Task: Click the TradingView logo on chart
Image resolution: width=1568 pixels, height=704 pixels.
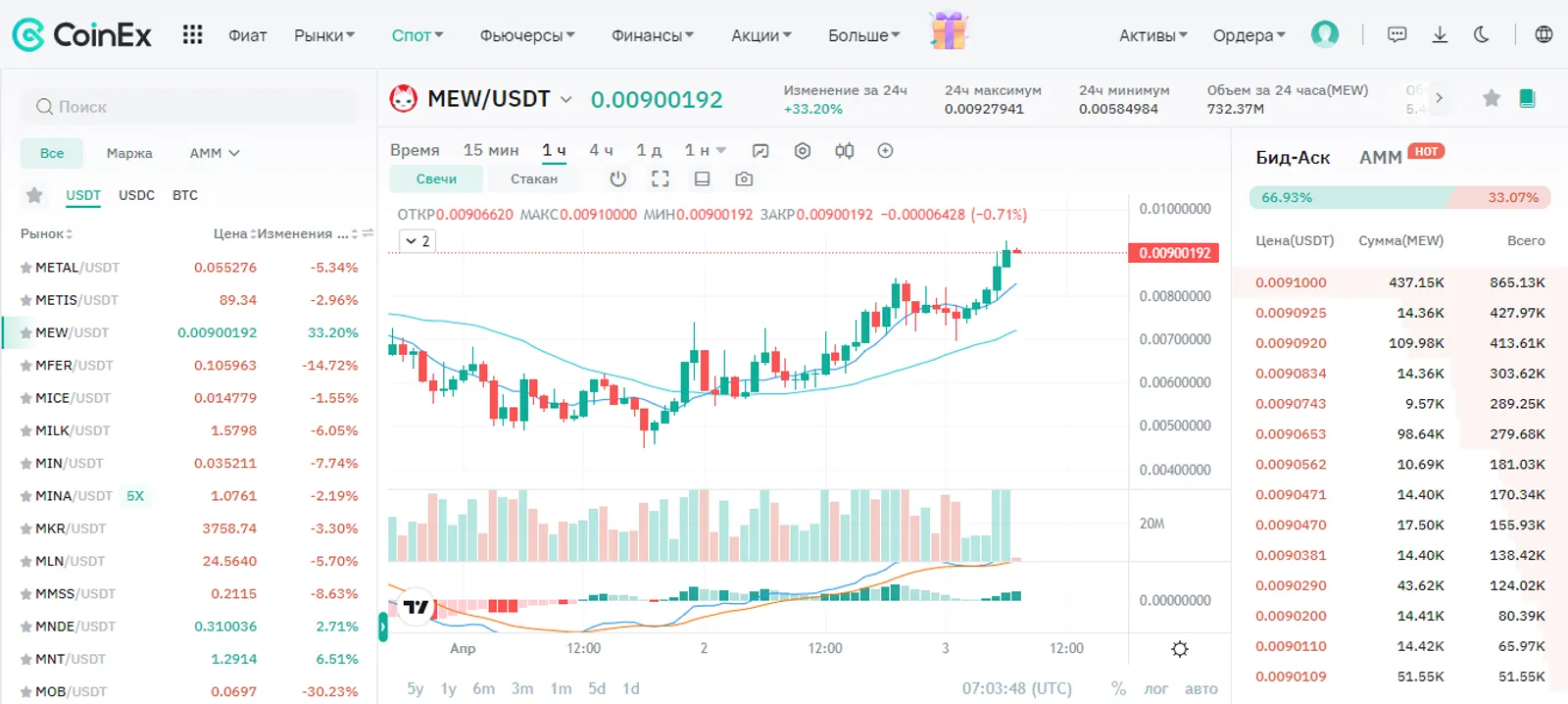Action: [416, 607]
